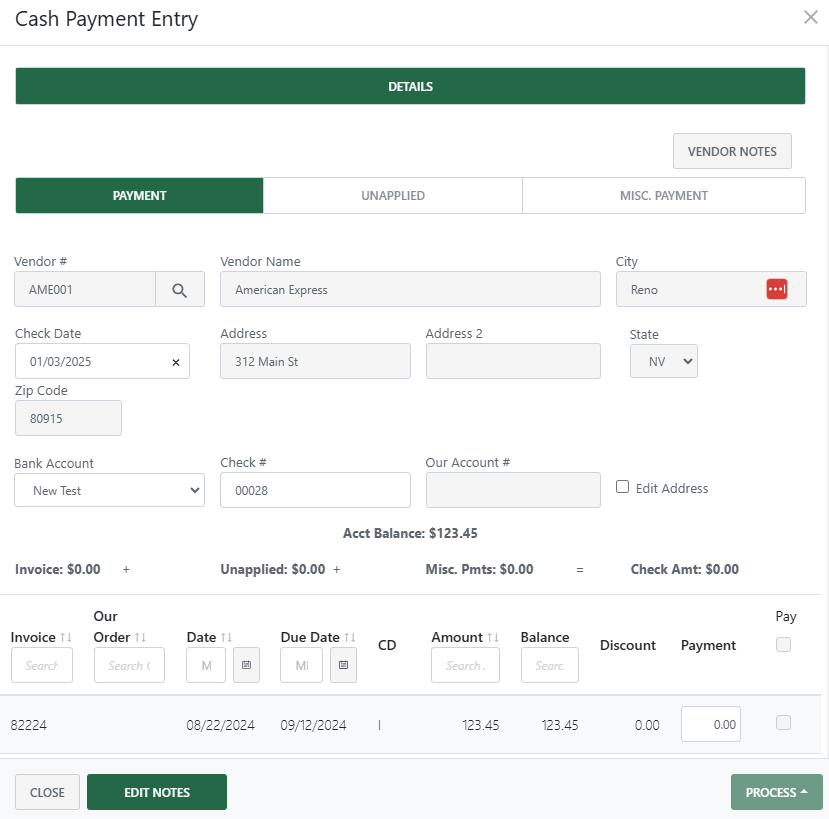The width and height of the screenshot is (829, 819).
Task: Click the EDIT NOTES button
Action: coord(156,791)
